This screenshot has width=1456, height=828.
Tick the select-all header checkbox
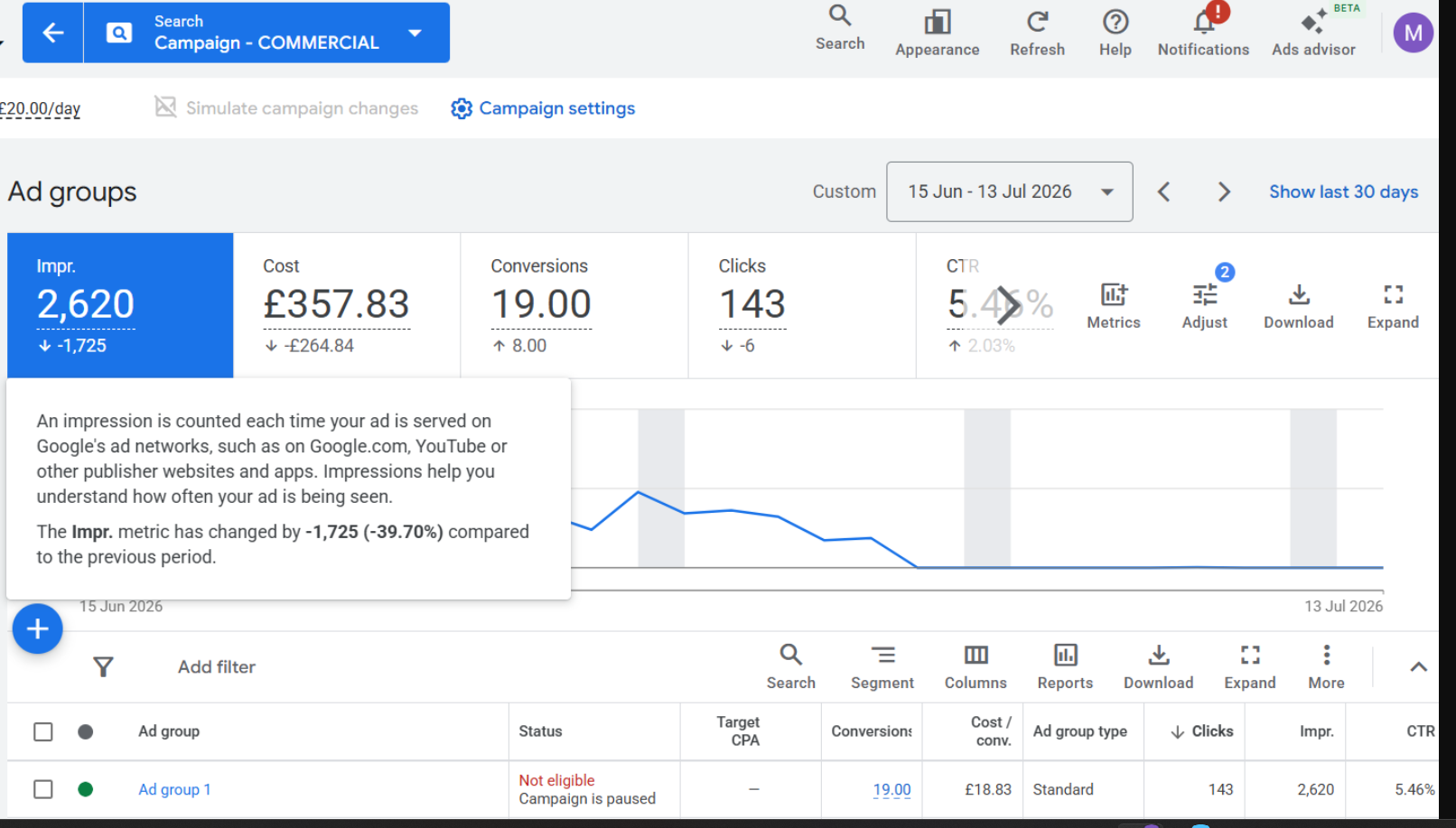pos(42,731)
